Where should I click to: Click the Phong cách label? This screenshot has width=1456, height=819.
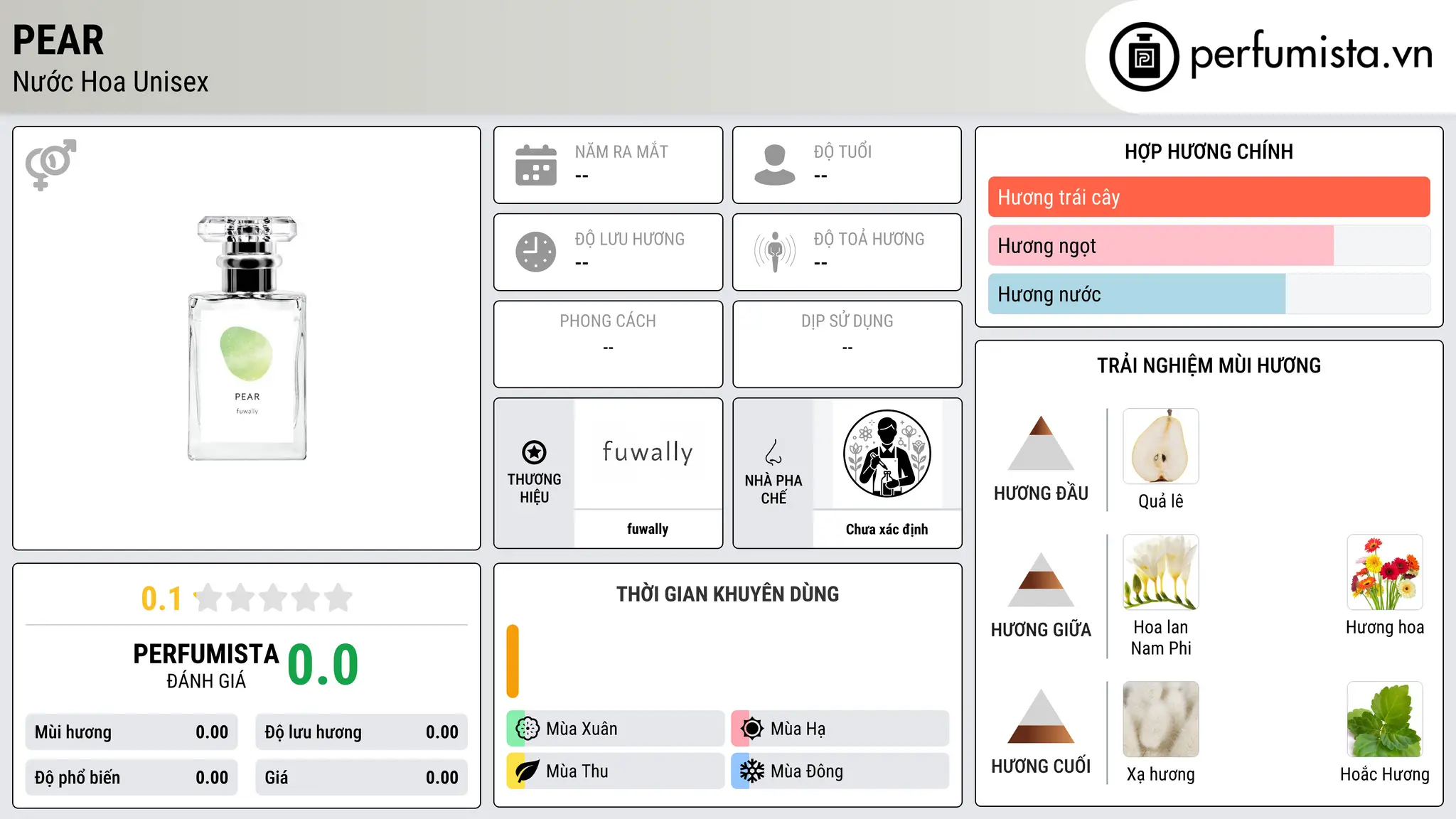[x=608, y=321]
